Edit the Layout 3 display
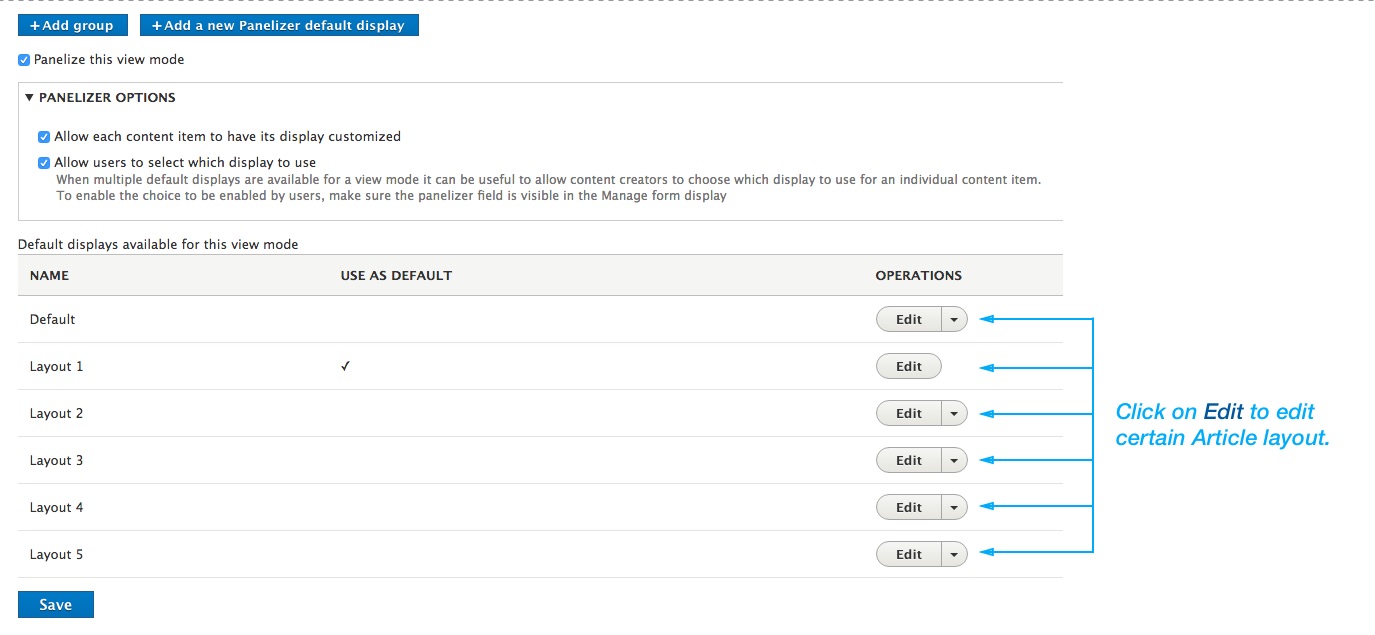 coord(908,461)
